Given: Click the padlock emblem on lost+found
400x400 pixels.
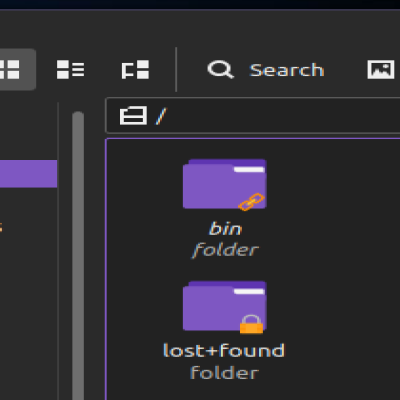Looking at the screenshot, I should [x=251, y=324].
